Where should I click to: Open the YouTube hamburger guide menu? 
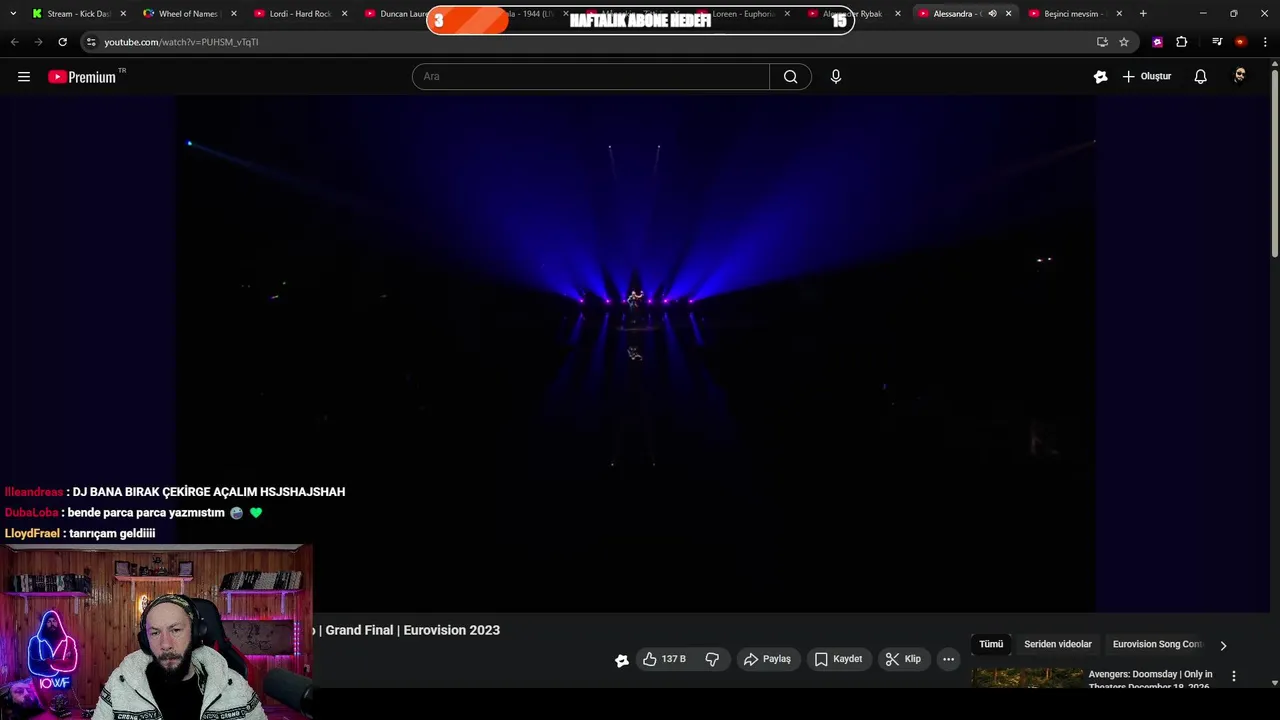[x=24, y=77]
